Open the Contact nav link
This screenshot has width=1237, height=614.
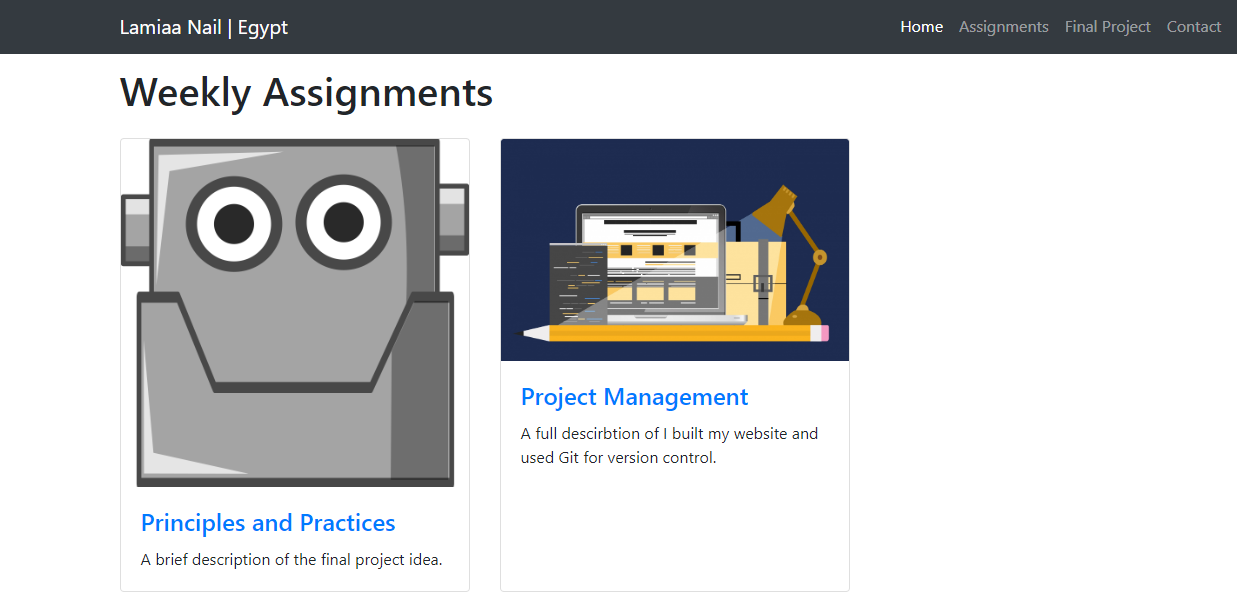pyautogui.click(x=1193, y=27)
